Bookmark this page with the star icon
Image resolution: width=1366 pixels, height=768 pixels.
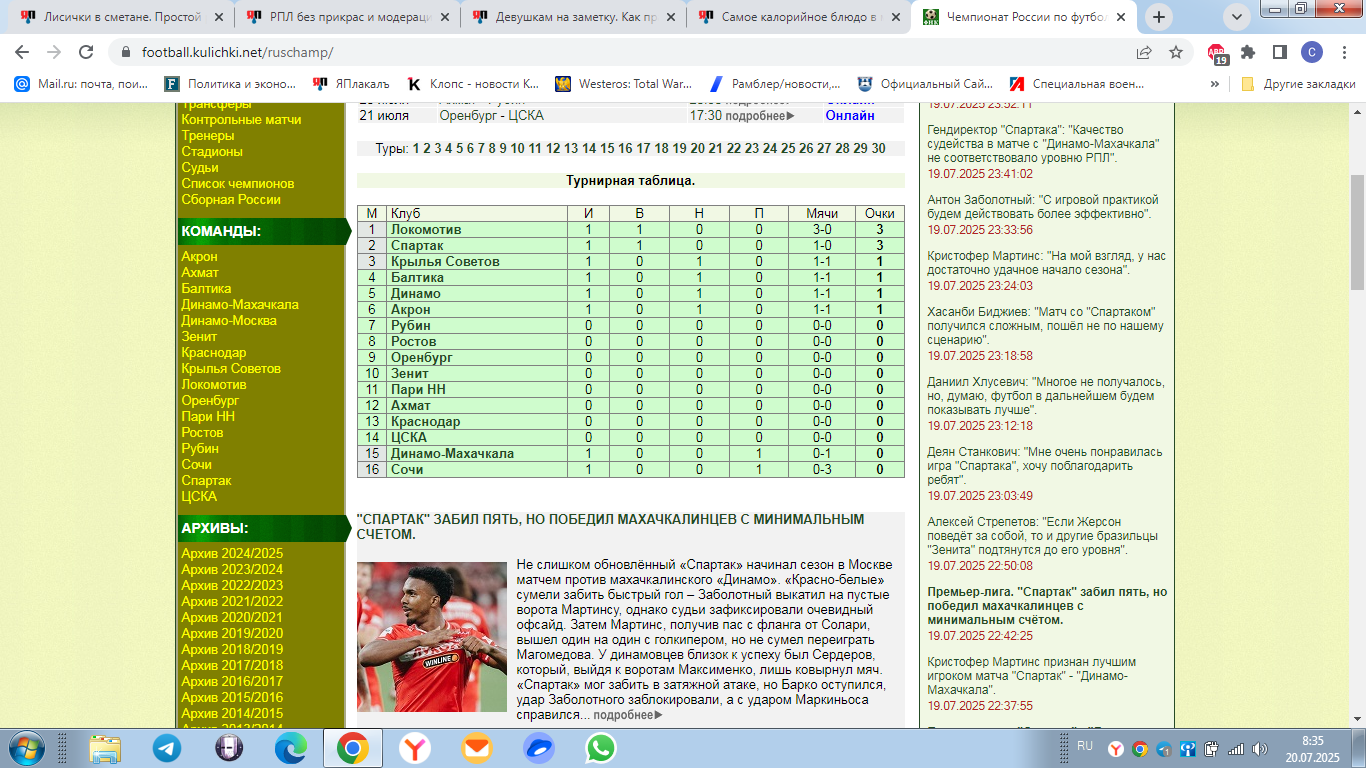tap(1176, 52)
